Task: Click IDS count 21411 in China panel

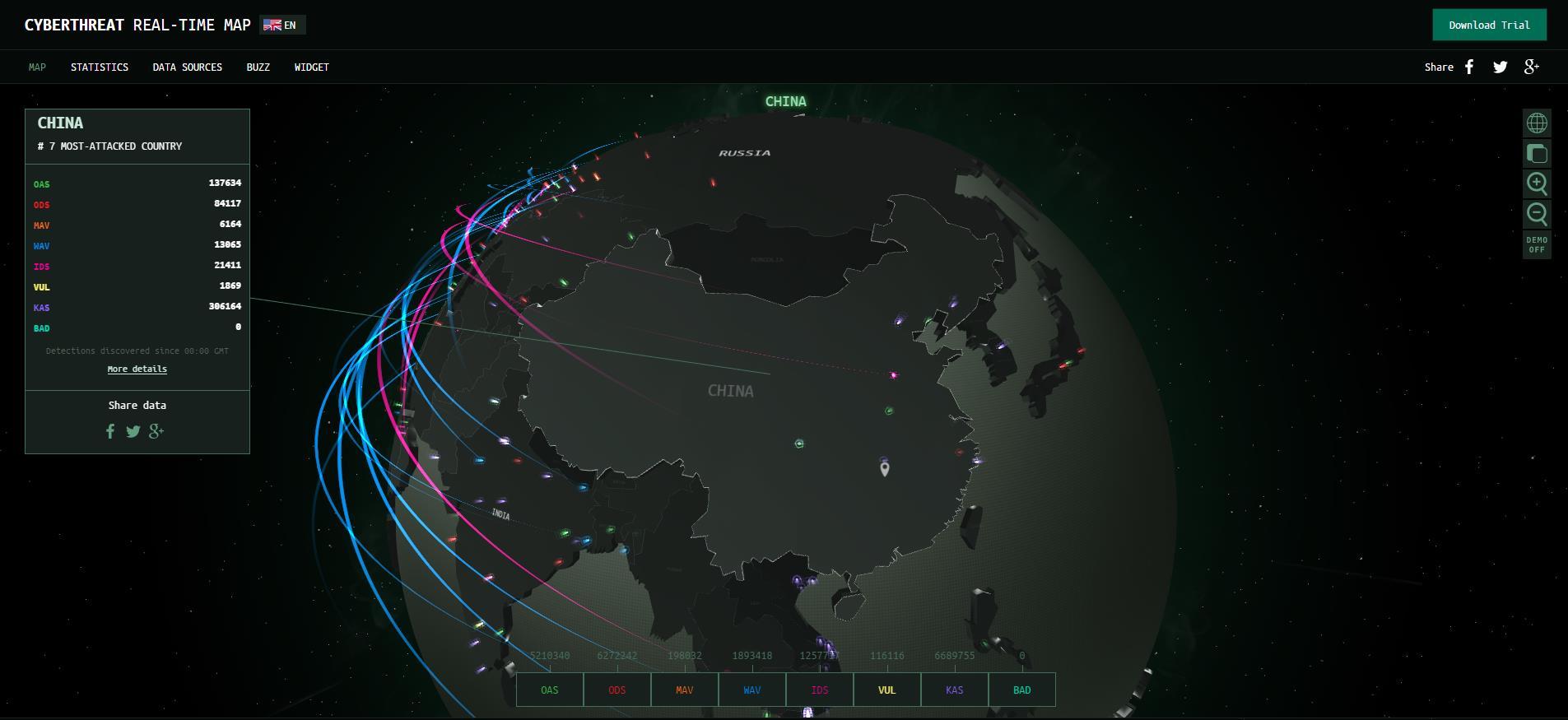Action: pos(227,265)
